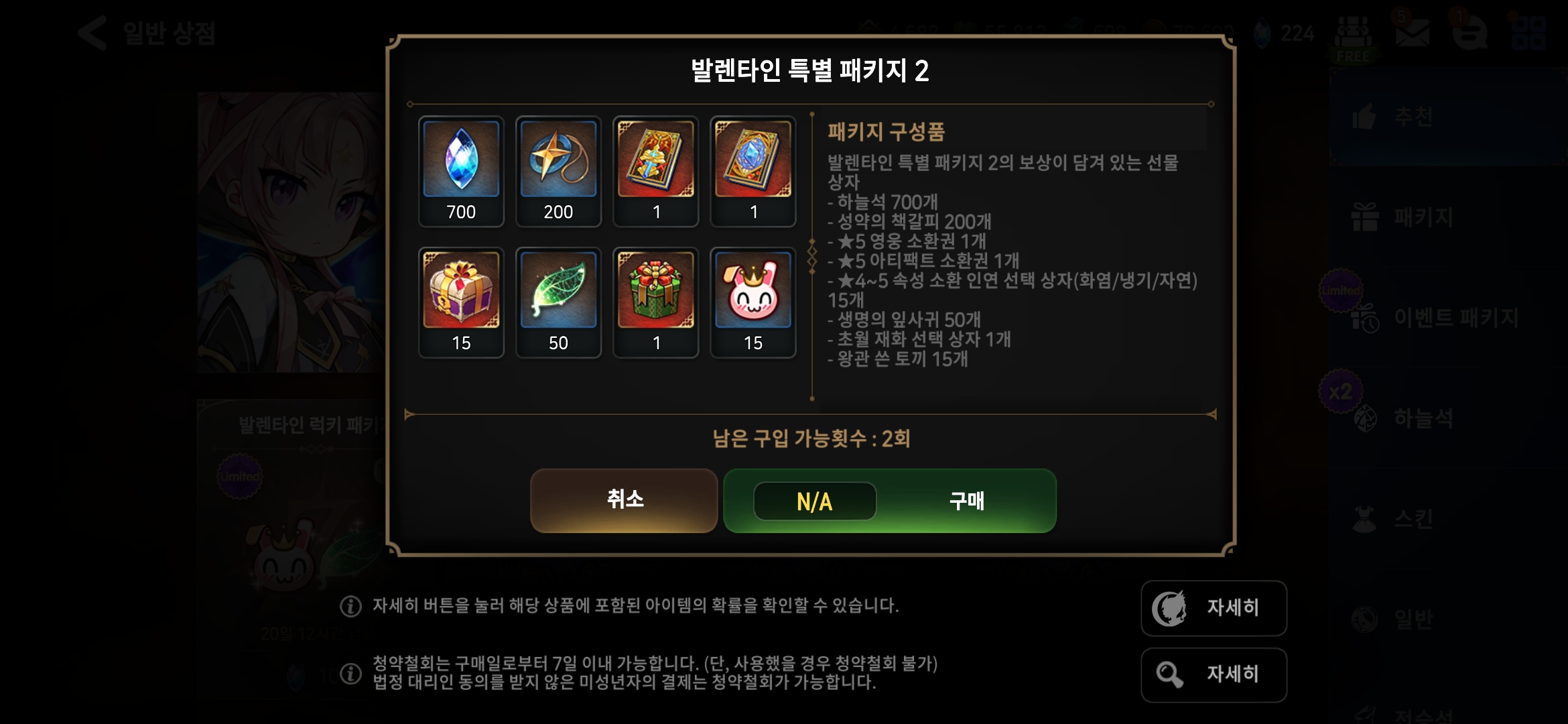Tap the 5-star artifact summon ticket icon
Viewport: 1568px width, 724px height.
pos(753,171)
